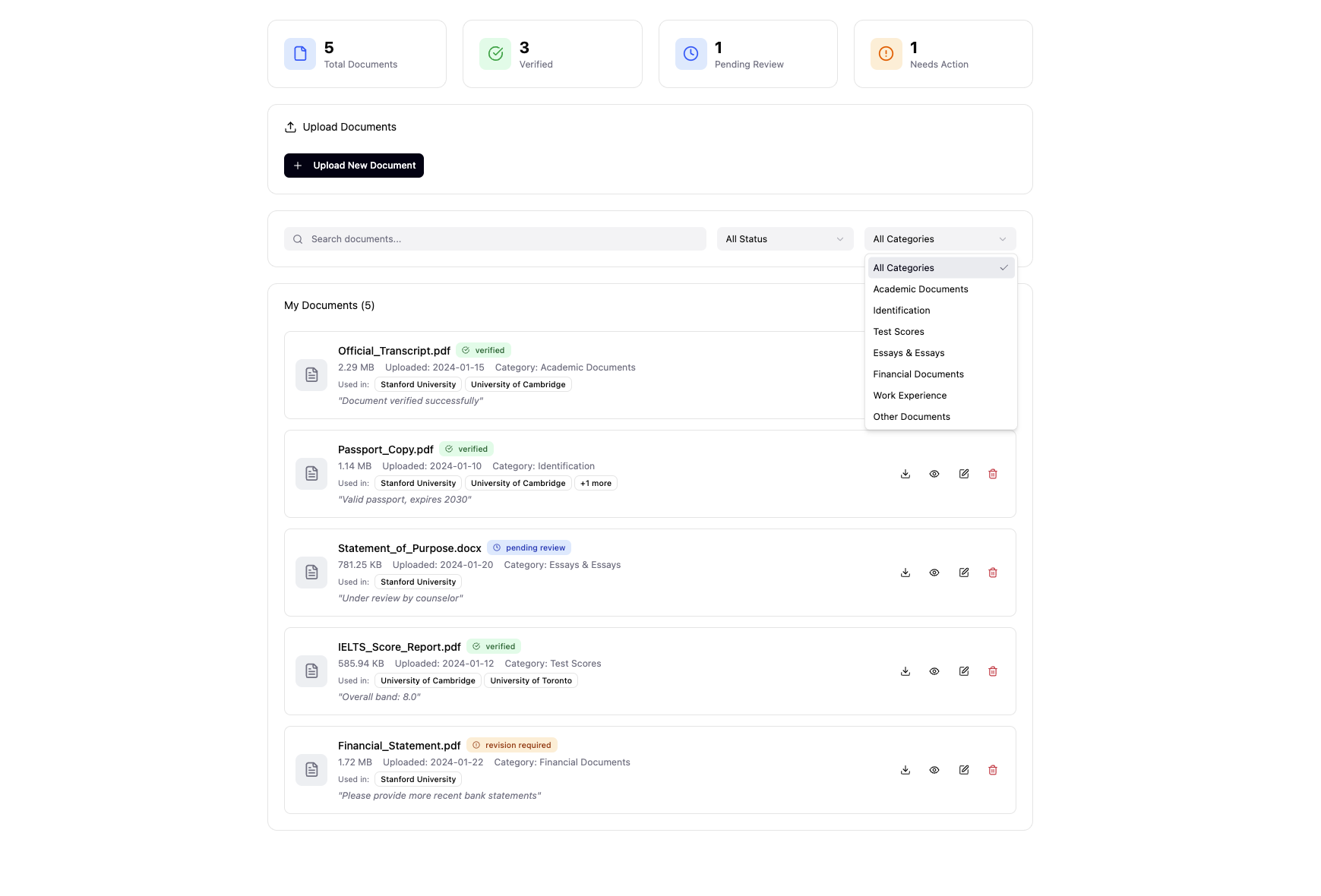Click the Search documents input field
The width and height of the screenshot is (1321, 896).
point(495,239)
